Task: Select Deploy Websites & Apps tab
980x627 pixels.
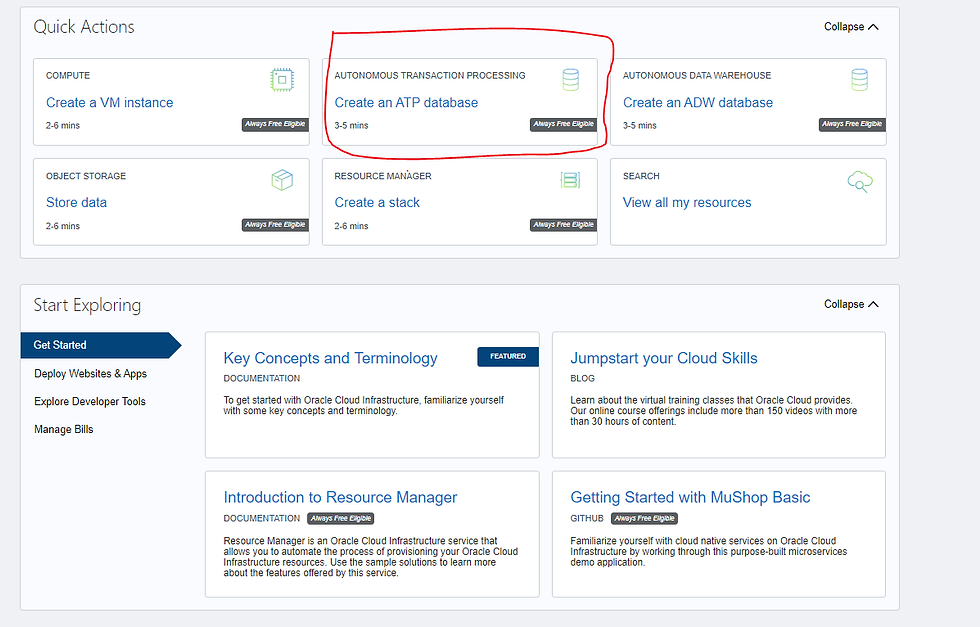Action: 91,374
